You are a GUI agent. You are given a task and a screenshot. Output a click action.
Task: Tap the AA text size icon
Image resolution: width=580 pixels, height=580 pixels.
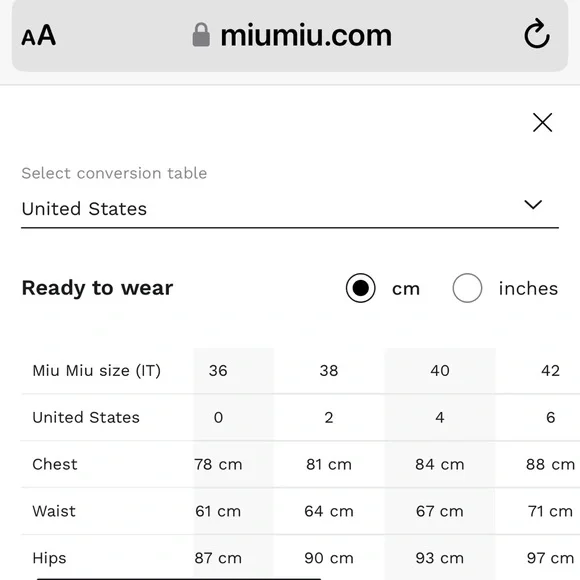pyautogui.click(x=38, y=36)
